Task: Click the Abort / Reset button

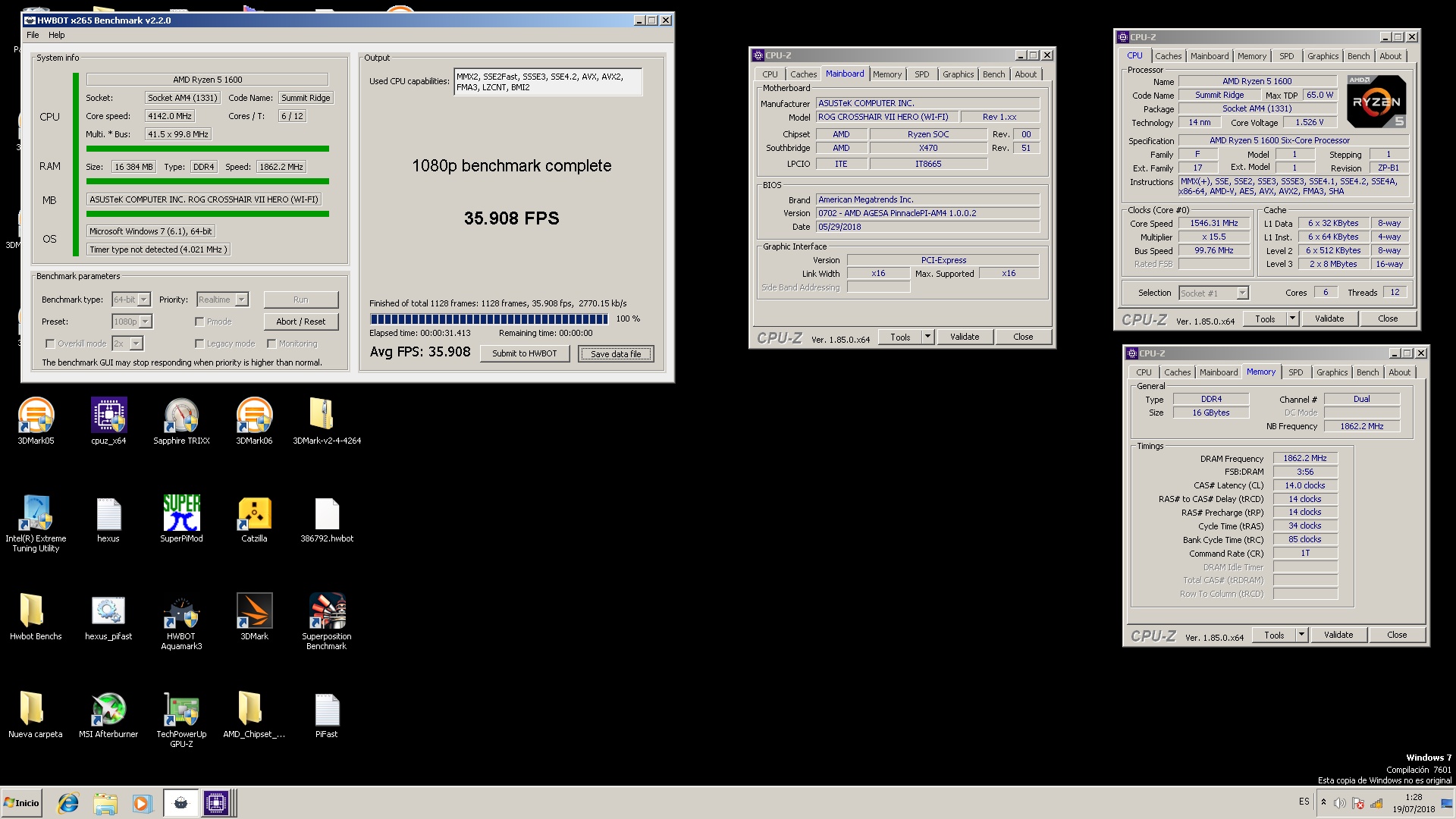Action: coord(301,322)
